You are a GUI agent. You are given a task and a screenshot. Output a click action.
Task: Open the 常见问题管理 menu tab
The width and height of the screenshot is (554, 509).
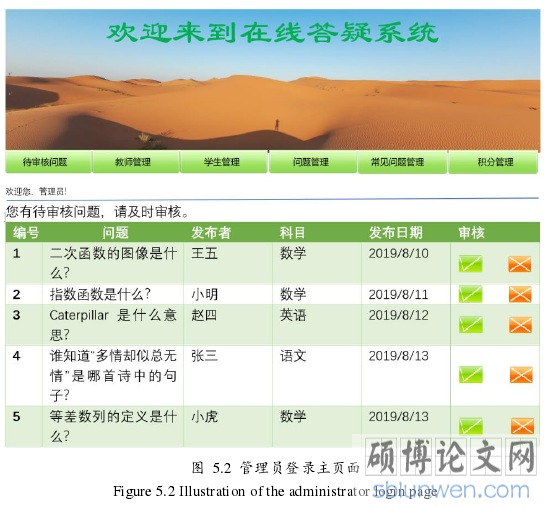(402, 162)
